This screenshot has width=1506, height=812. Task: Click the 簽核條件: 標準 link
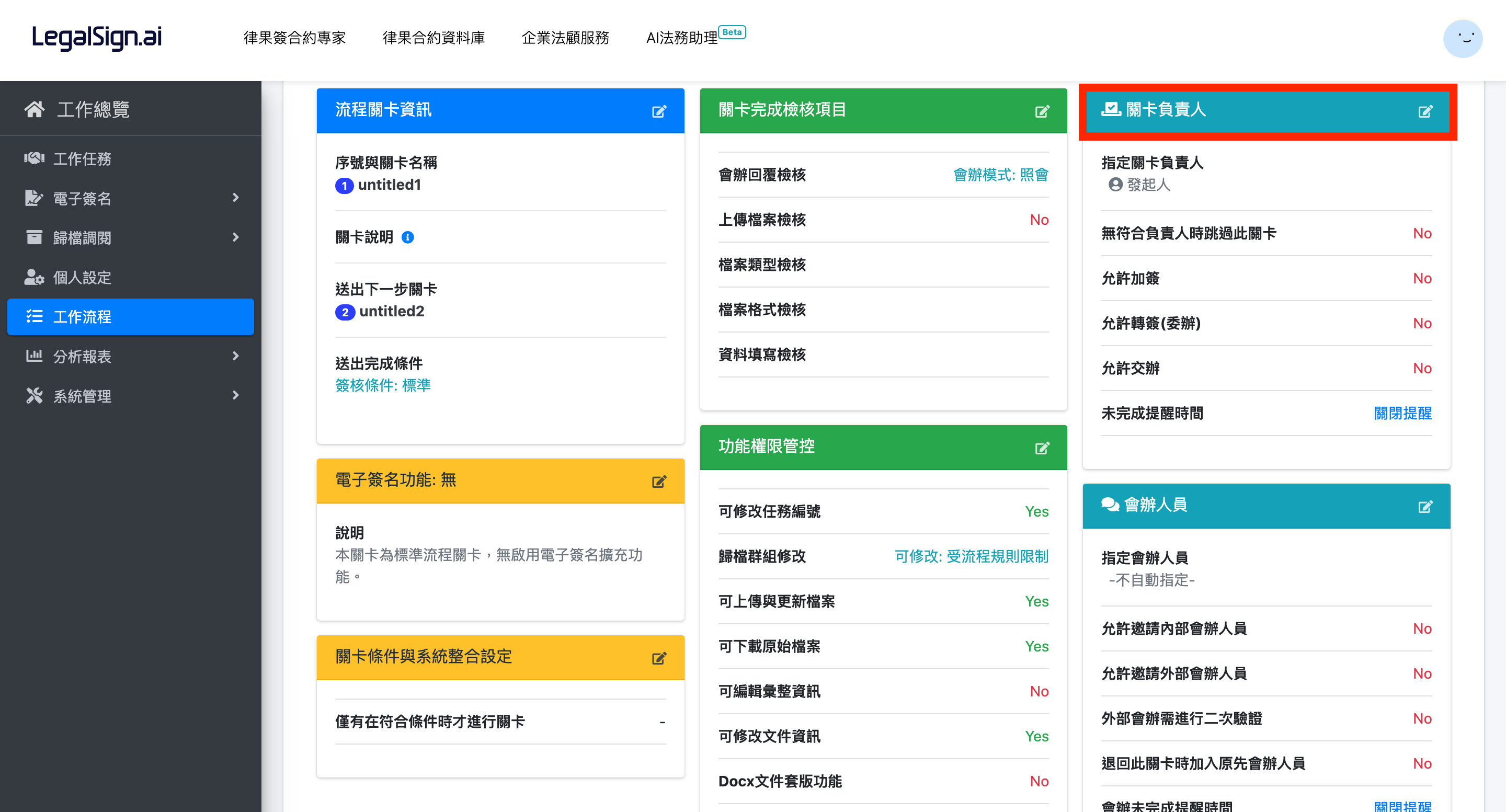[383, 385]
